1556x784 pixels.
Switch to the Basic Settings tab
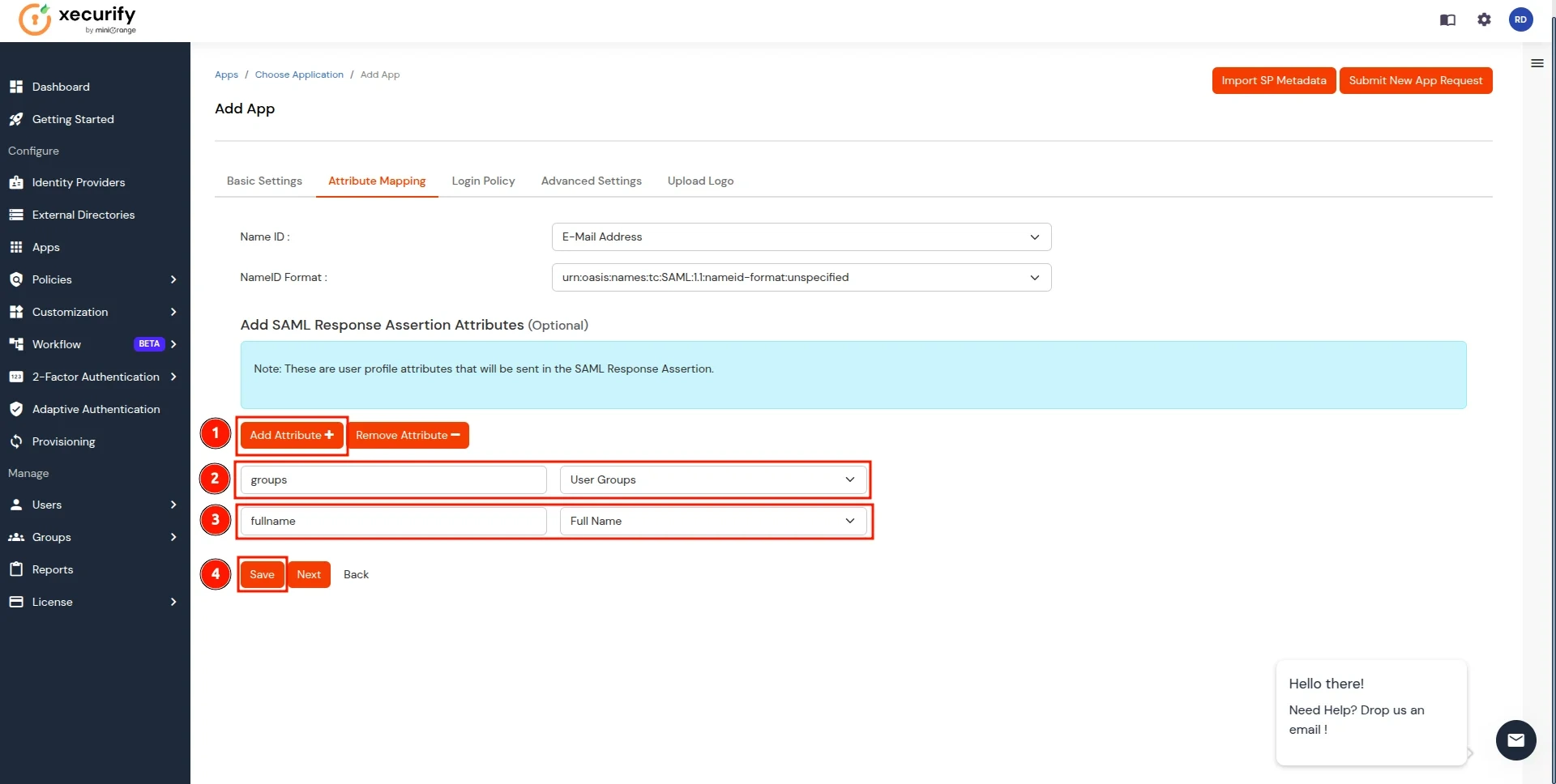pos(264,181)
